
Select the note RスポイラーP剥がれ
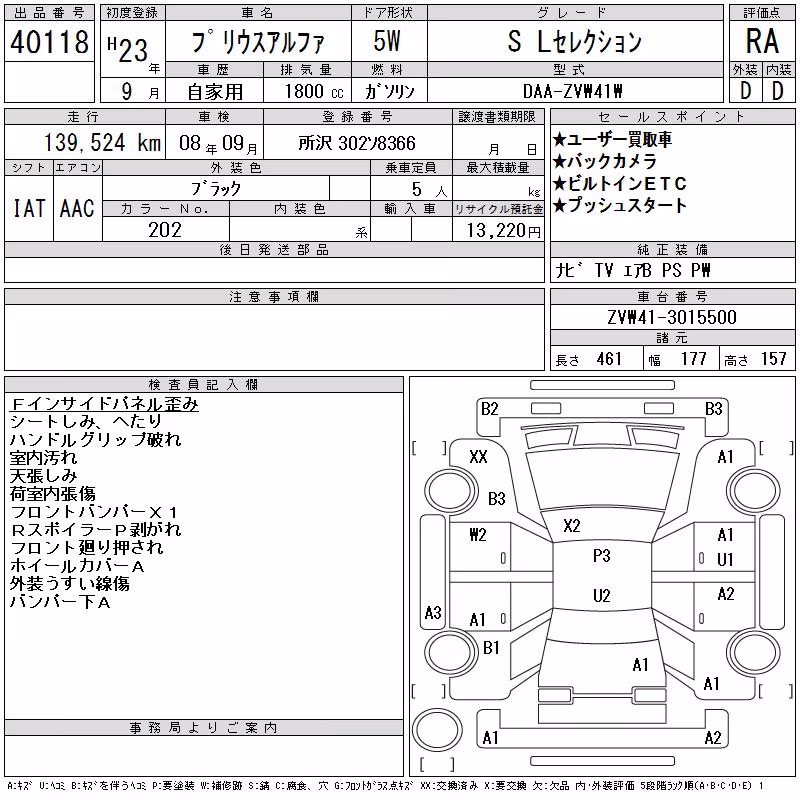tap(95, 530)
